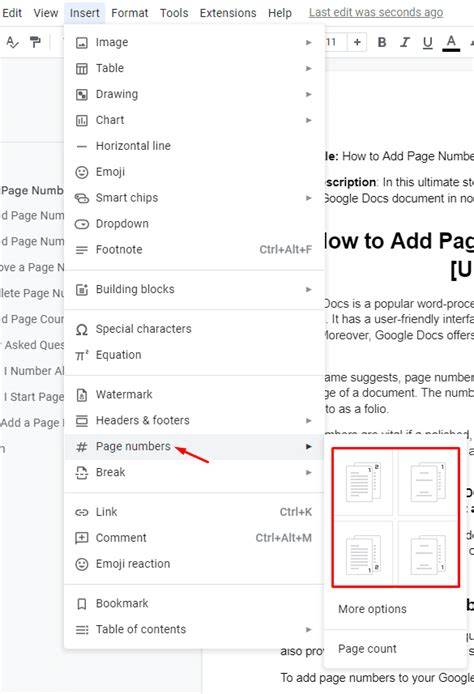Select the Watermark menu entry
Viewport: 474px width, 694px height.
click(x=194, y=394)
